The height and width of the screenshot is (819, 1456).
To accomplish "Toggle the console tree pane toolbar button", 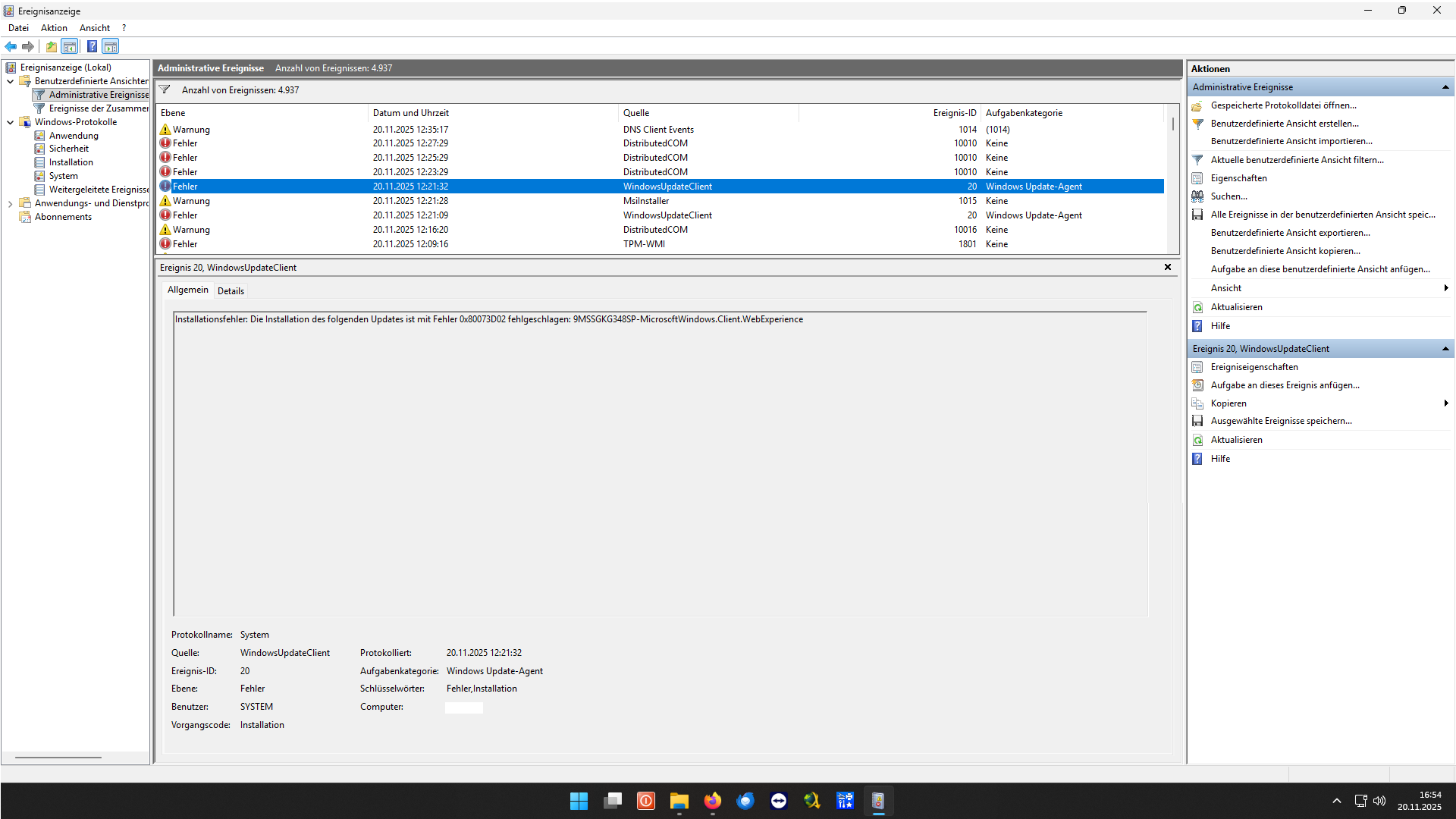I will click(70, 47).
